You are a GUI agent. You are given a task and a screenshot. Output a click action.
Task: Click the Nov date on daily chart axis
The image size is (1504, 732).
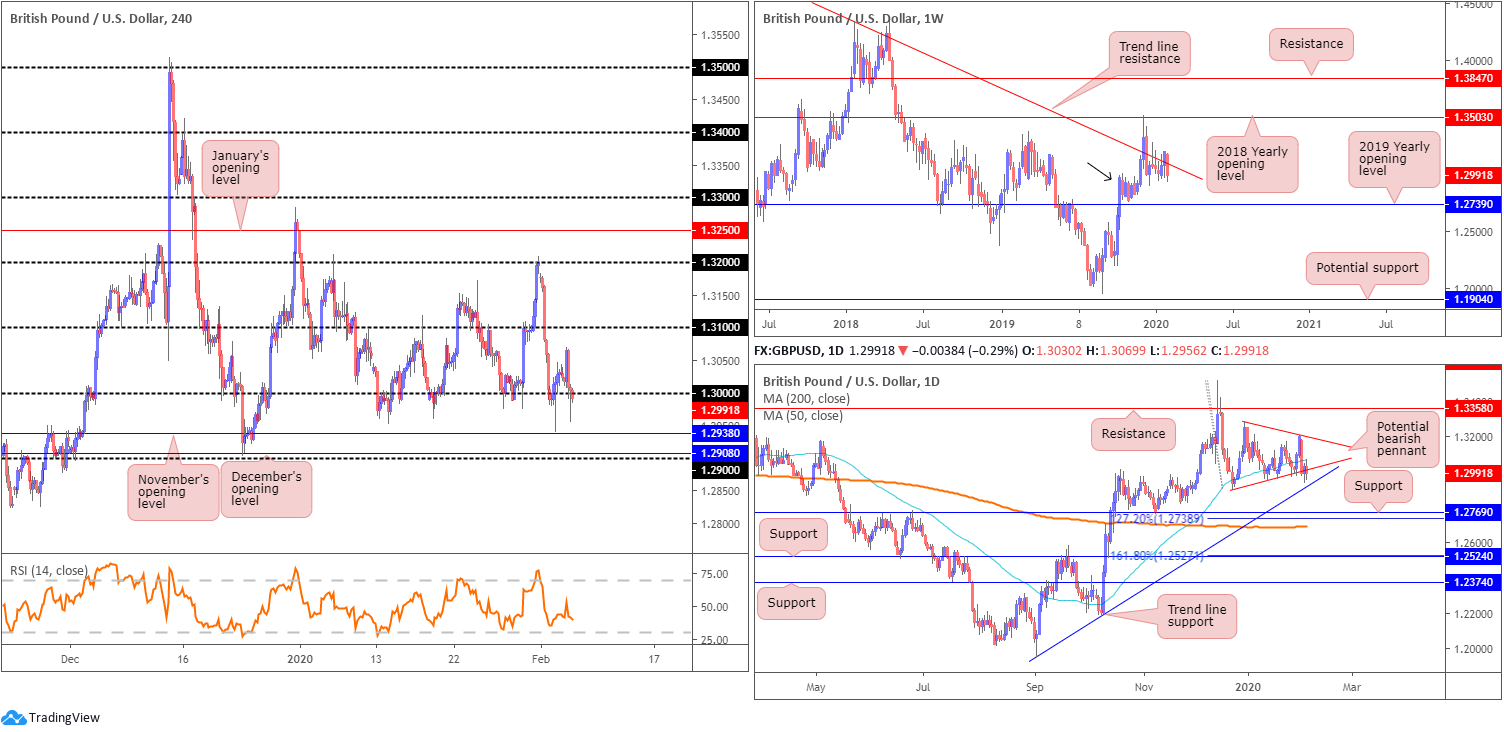pos(1142,688)
